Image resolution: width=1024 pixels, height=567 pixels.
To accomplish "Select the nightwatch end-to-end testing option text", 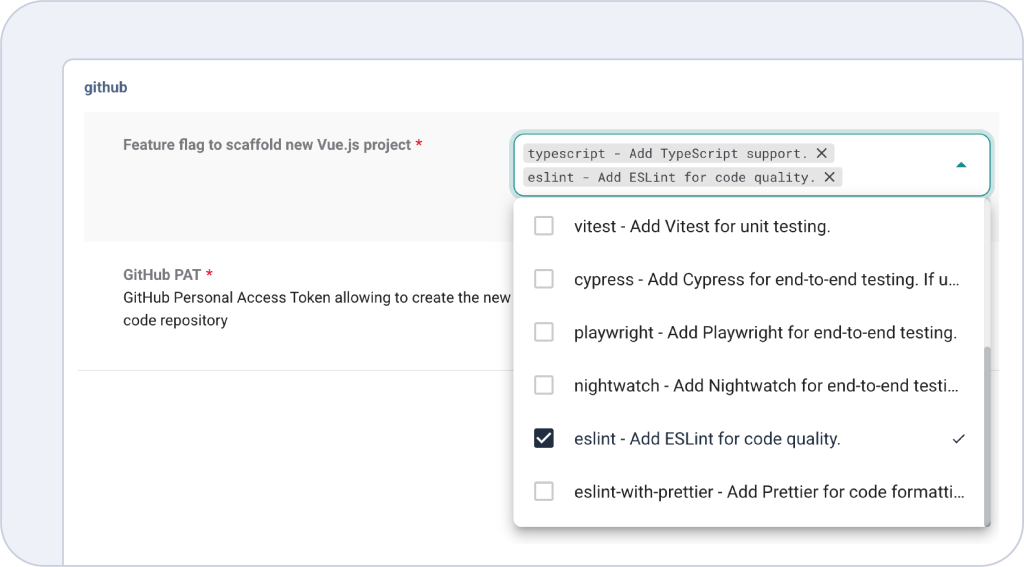I will point(766,385).
